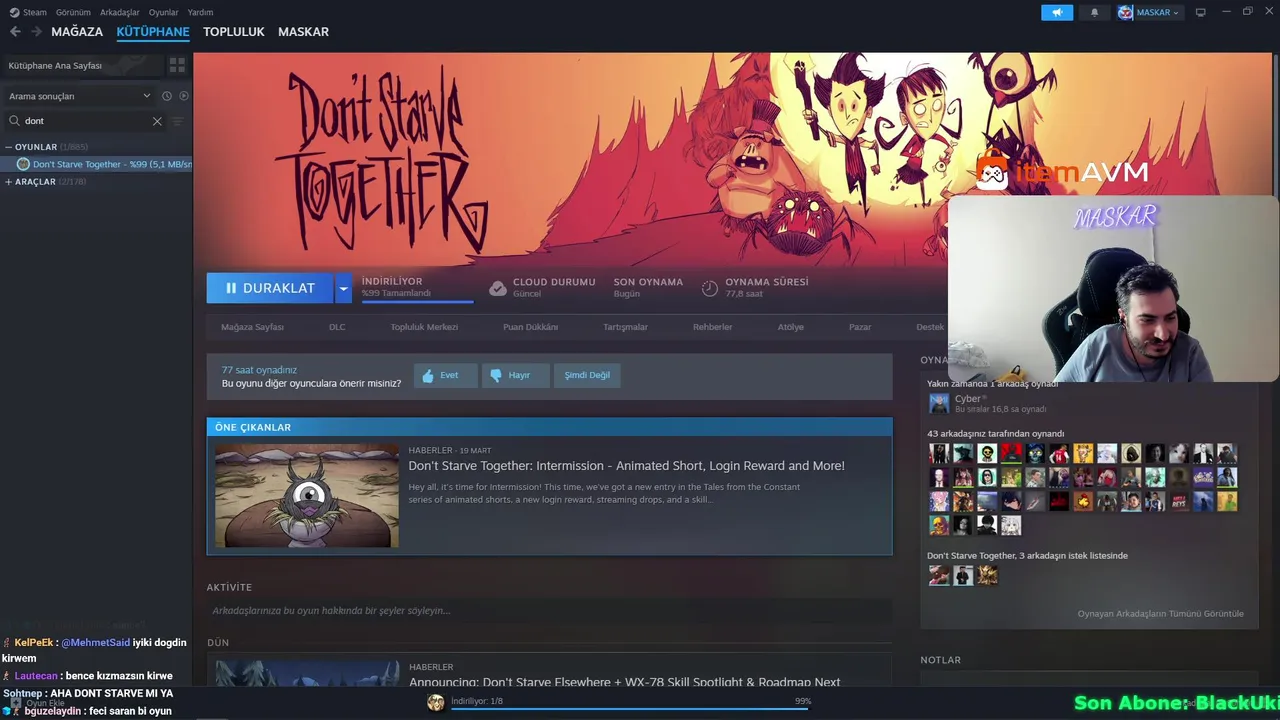The height and width of the screenshot is (720, 1280).
Task: Pause download with DURAKLAT button
Action: tap(270, 288)
